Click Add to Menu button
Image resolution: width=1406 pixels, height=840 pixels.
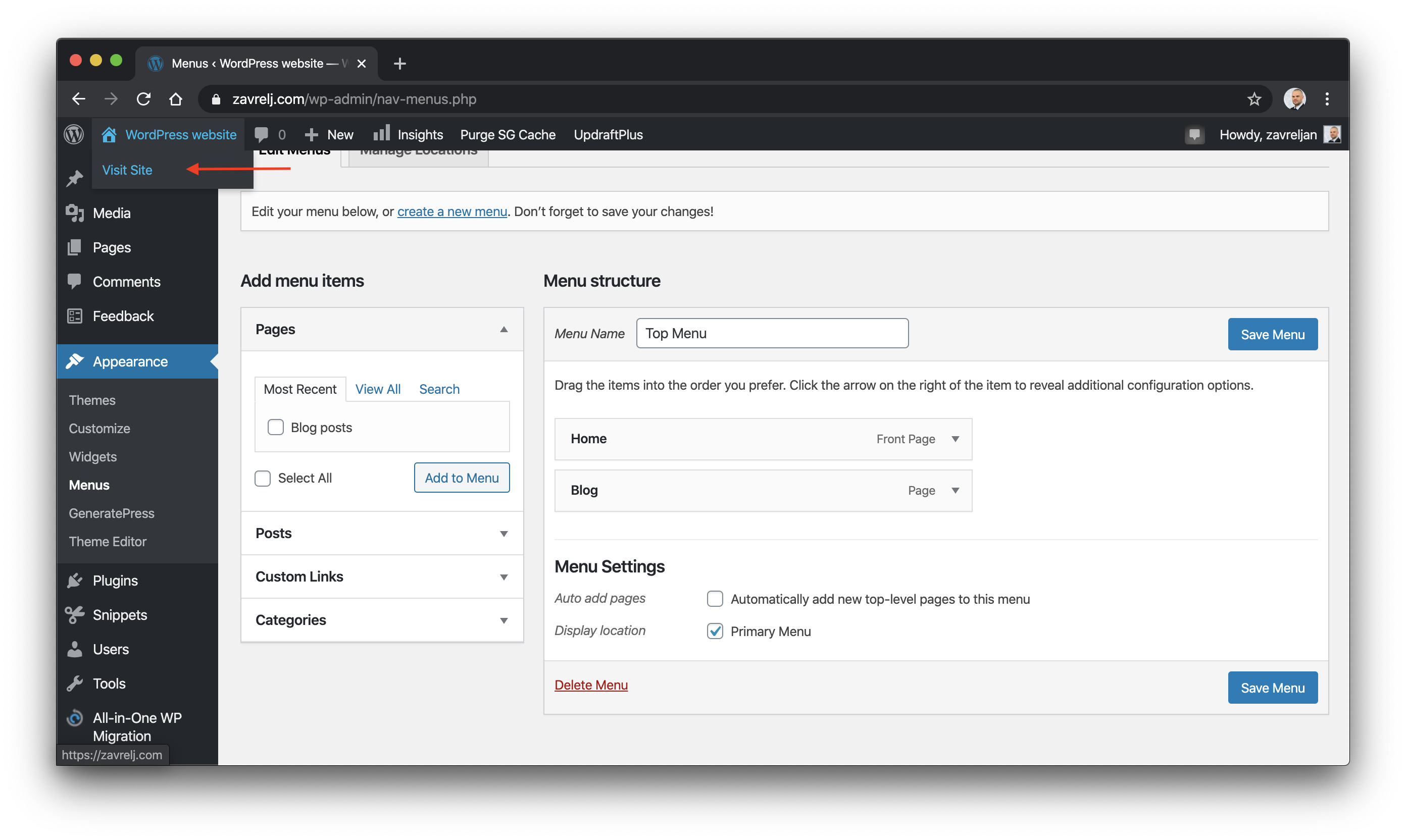462,477
